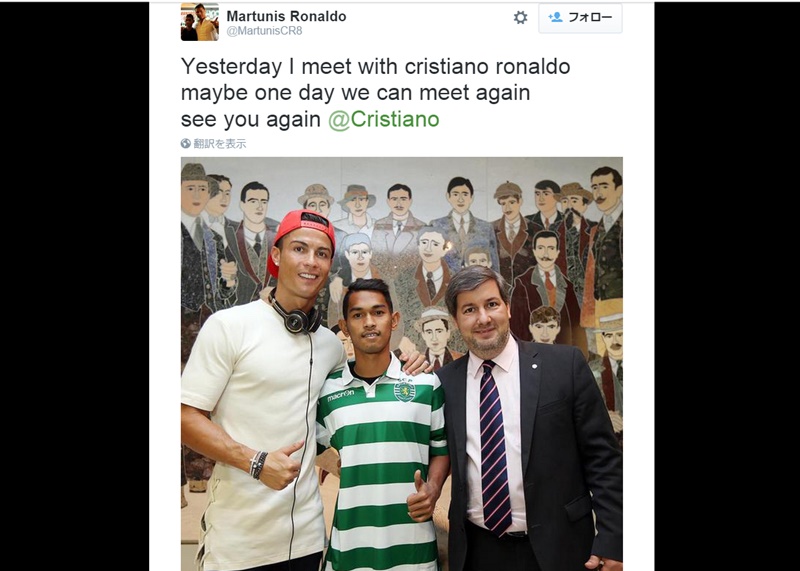800x571 pixels.
Task: Click the lapel pin on the dark suit
Action: coord(534,365)
